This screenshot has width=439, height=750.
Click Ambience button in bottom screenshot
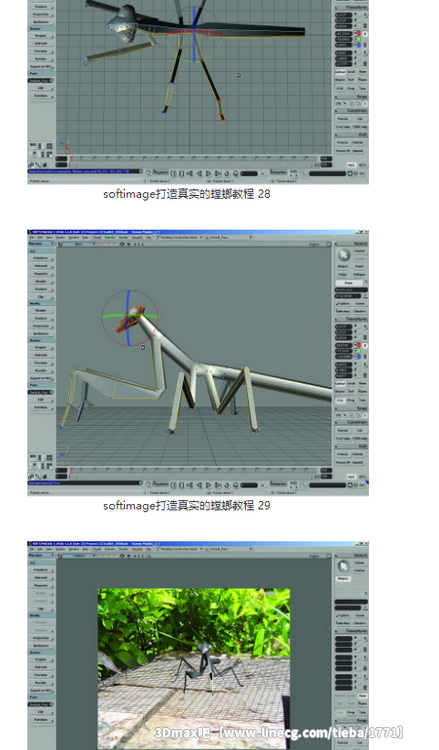tap(43, 646)
